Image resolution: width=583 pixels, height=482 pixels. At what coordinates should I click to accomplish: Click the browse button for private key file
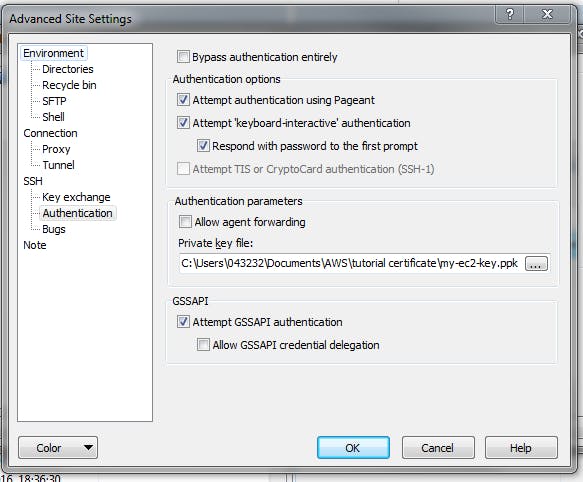point(536,264)
